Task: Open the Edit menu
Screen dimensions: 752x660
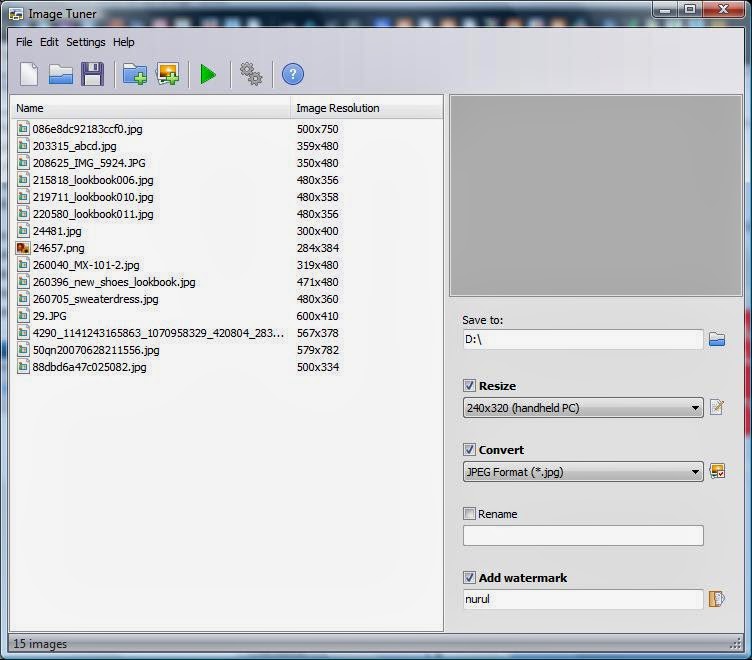Action: pyautogui.click(x=49, y=42)
